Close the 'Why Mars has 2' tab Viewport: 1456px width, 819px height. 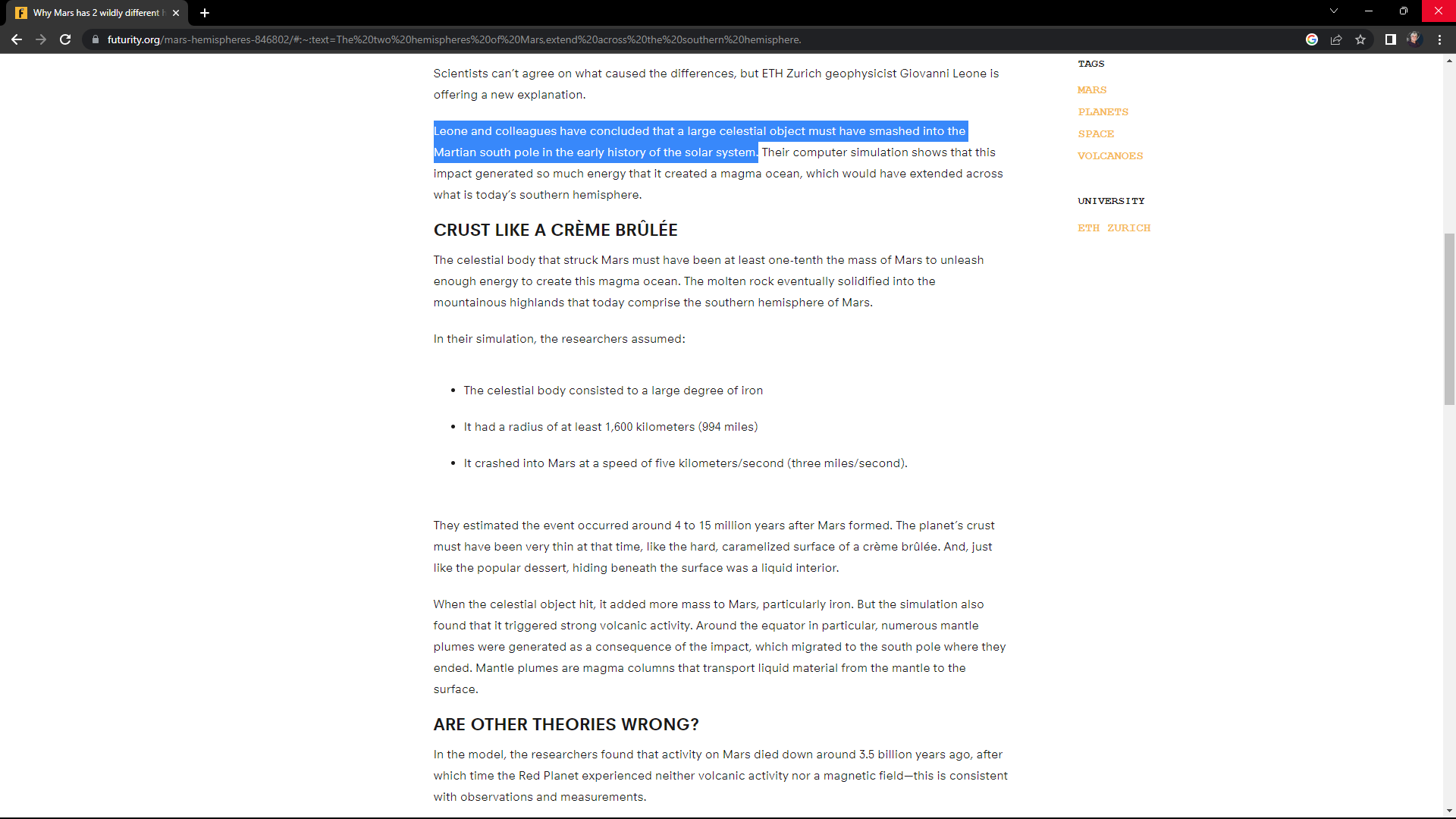pyautogui.click(x=176, y=13)
